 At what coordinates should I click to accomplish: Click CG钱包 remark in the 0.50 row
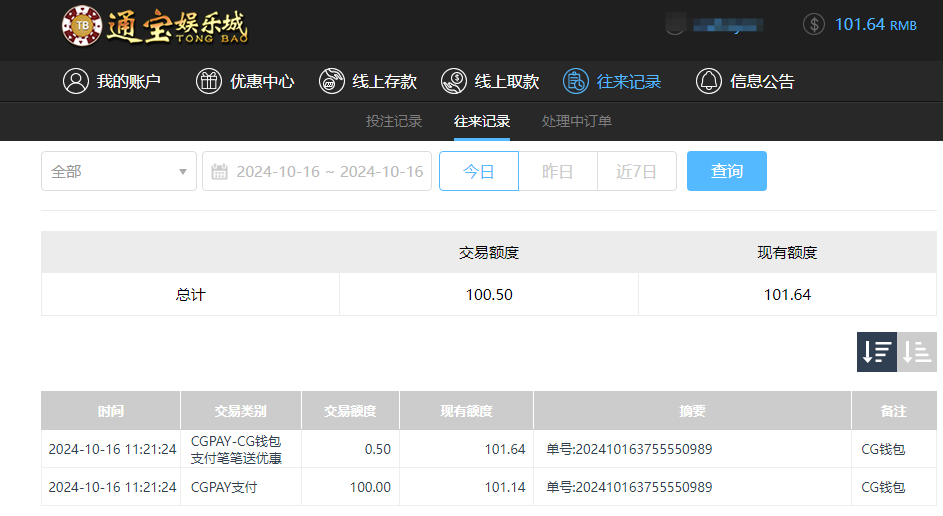(883, 449)
